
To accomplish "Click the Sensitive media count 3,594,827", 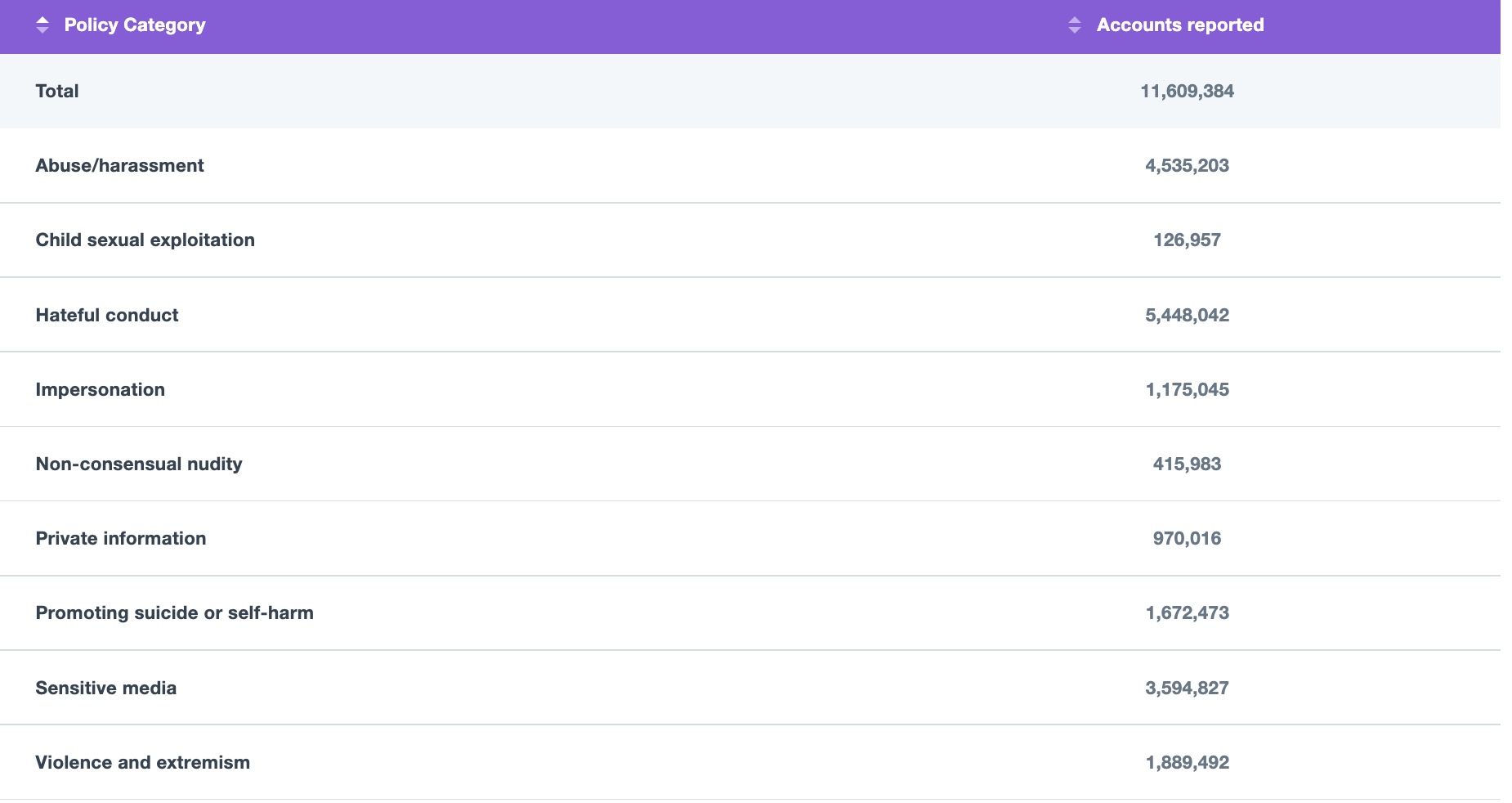I will click(1187, 688).
